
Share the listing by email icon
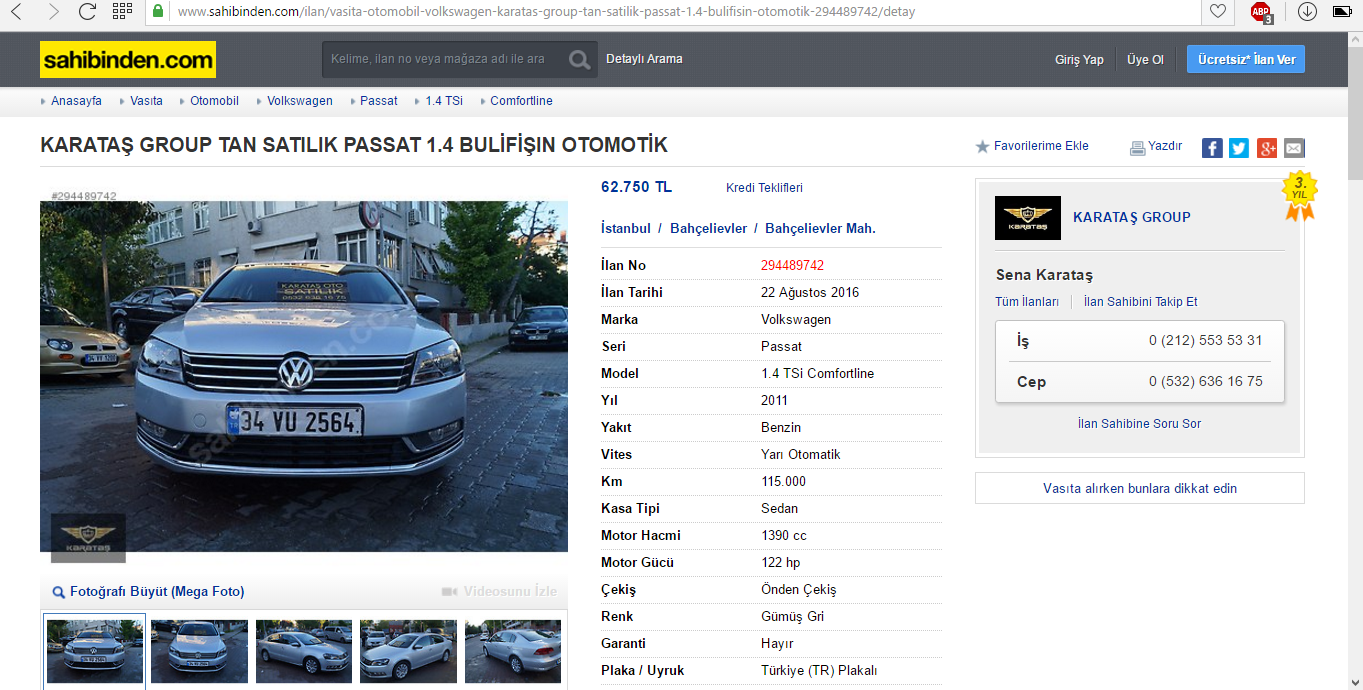point(1294,148)
